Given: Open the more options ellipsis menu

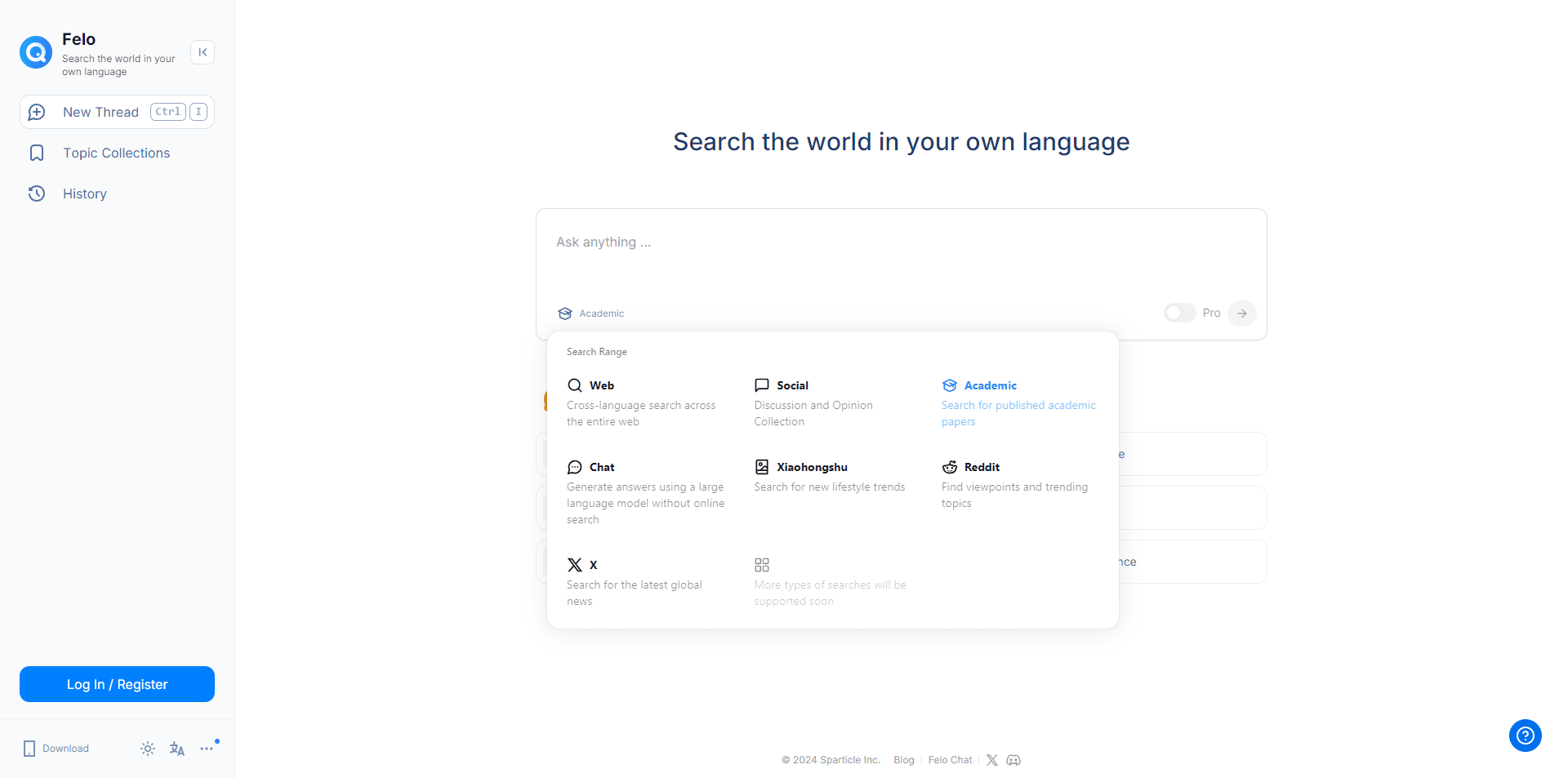Looking at the screenshot, I should (207, 749).
